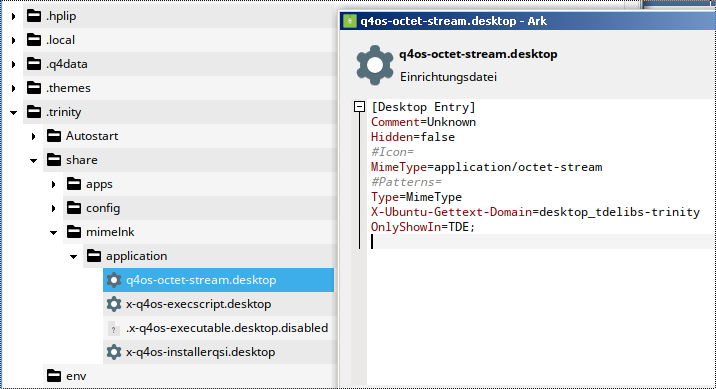Screen dimensions: 716x389
Task: Click the .themes folder icon
Action: coord(34,88)
